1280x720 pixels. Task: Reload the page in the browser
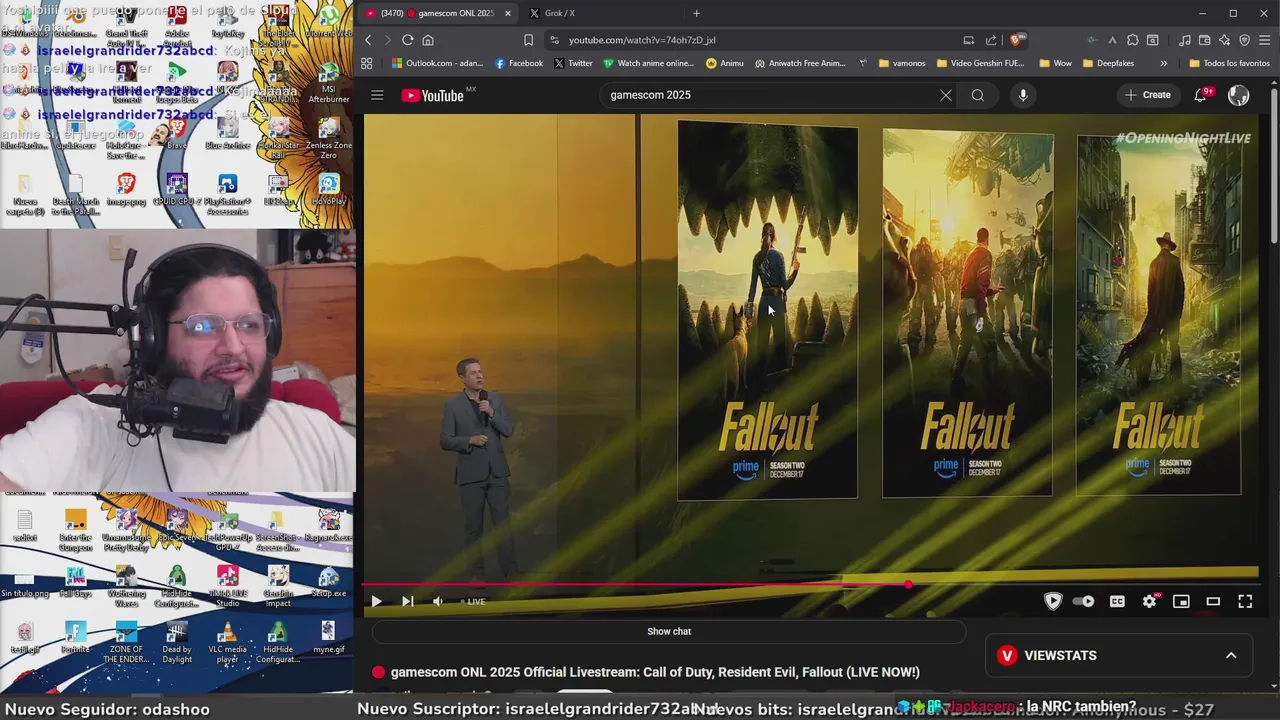click(x=407, y=40)
